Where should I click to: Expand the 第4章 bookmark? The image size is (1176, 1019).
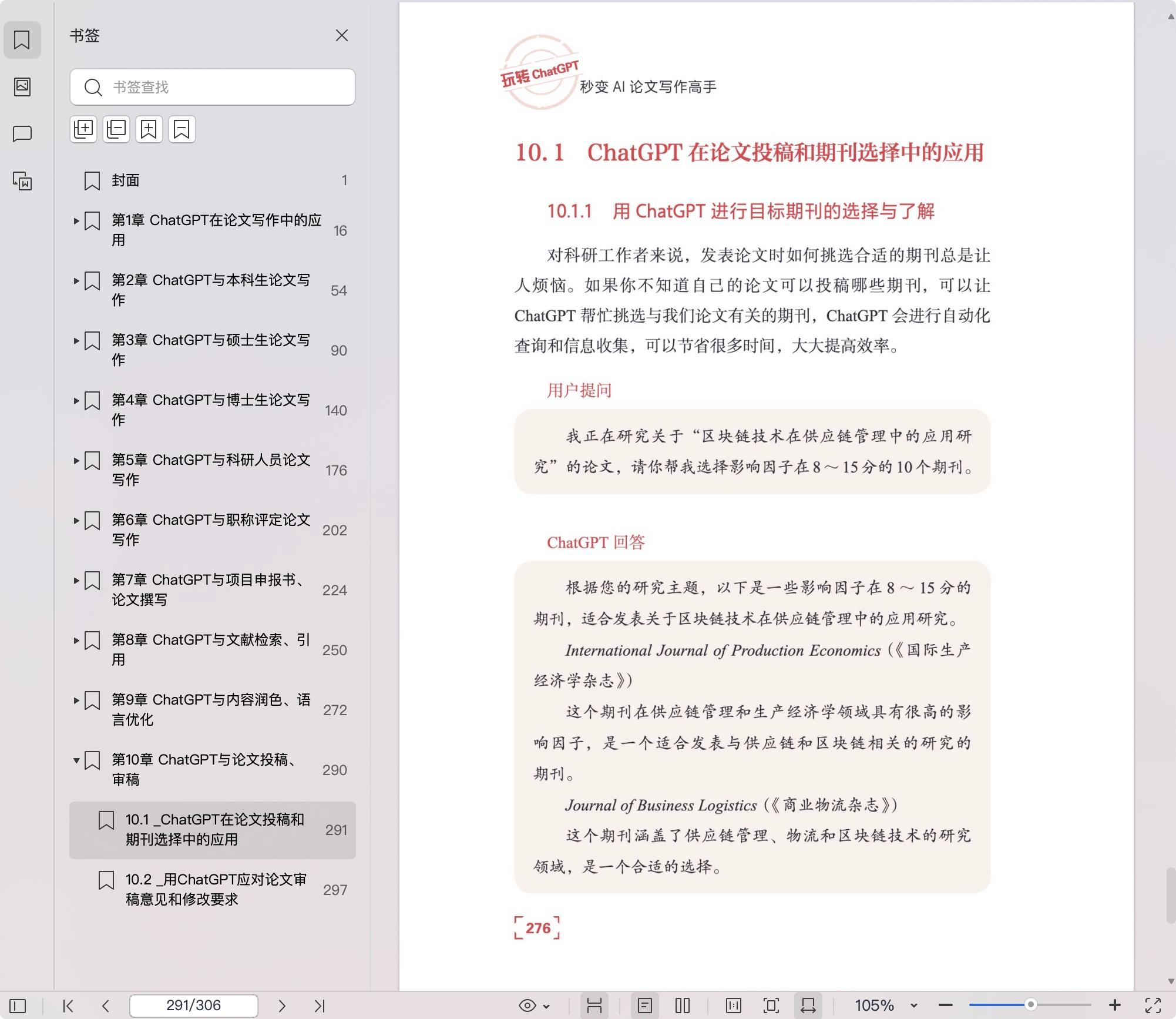76,401
